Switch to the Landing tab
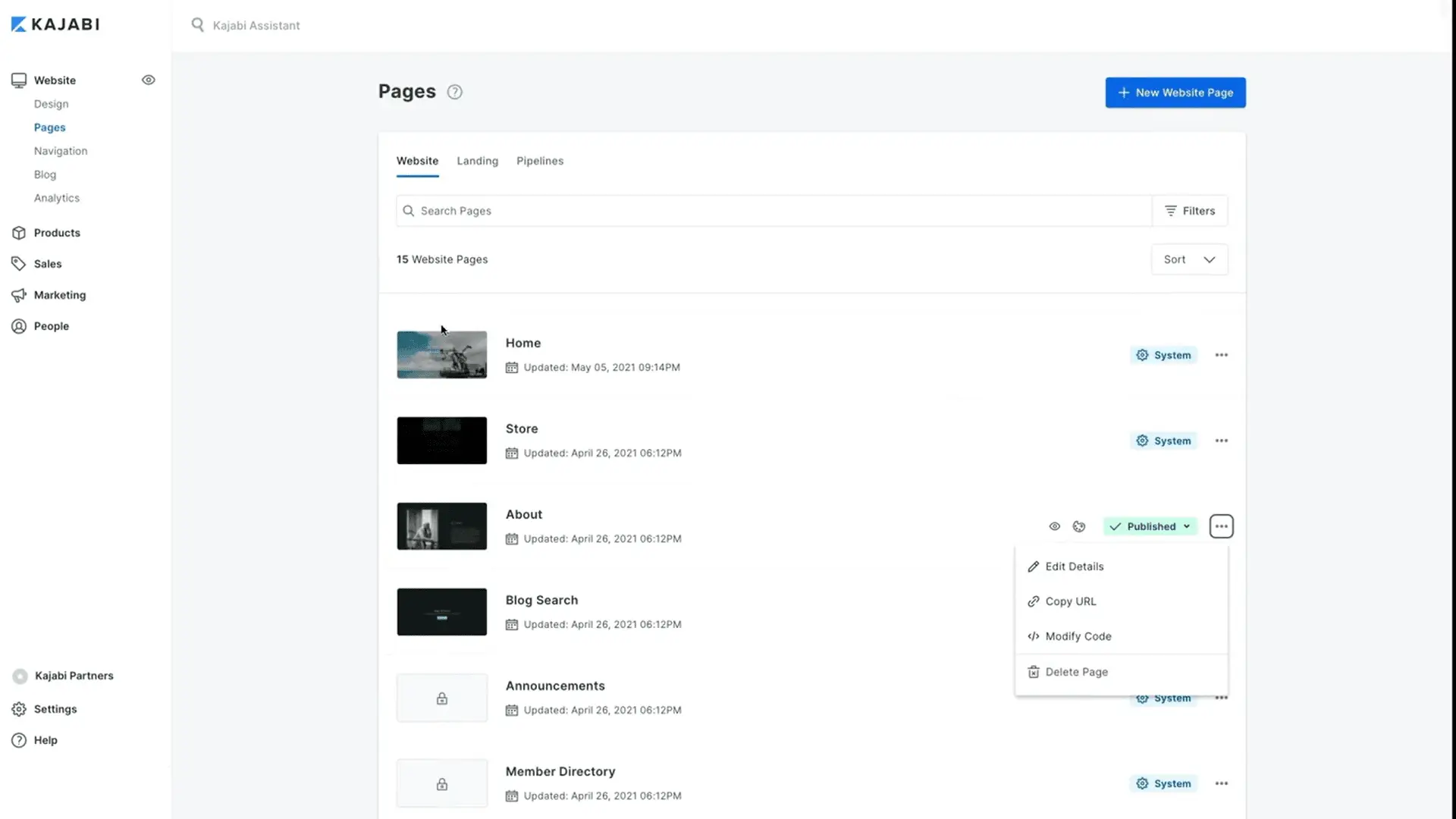Image resolution: width=1456 pixels, height=819 pixels. (477, 161)
